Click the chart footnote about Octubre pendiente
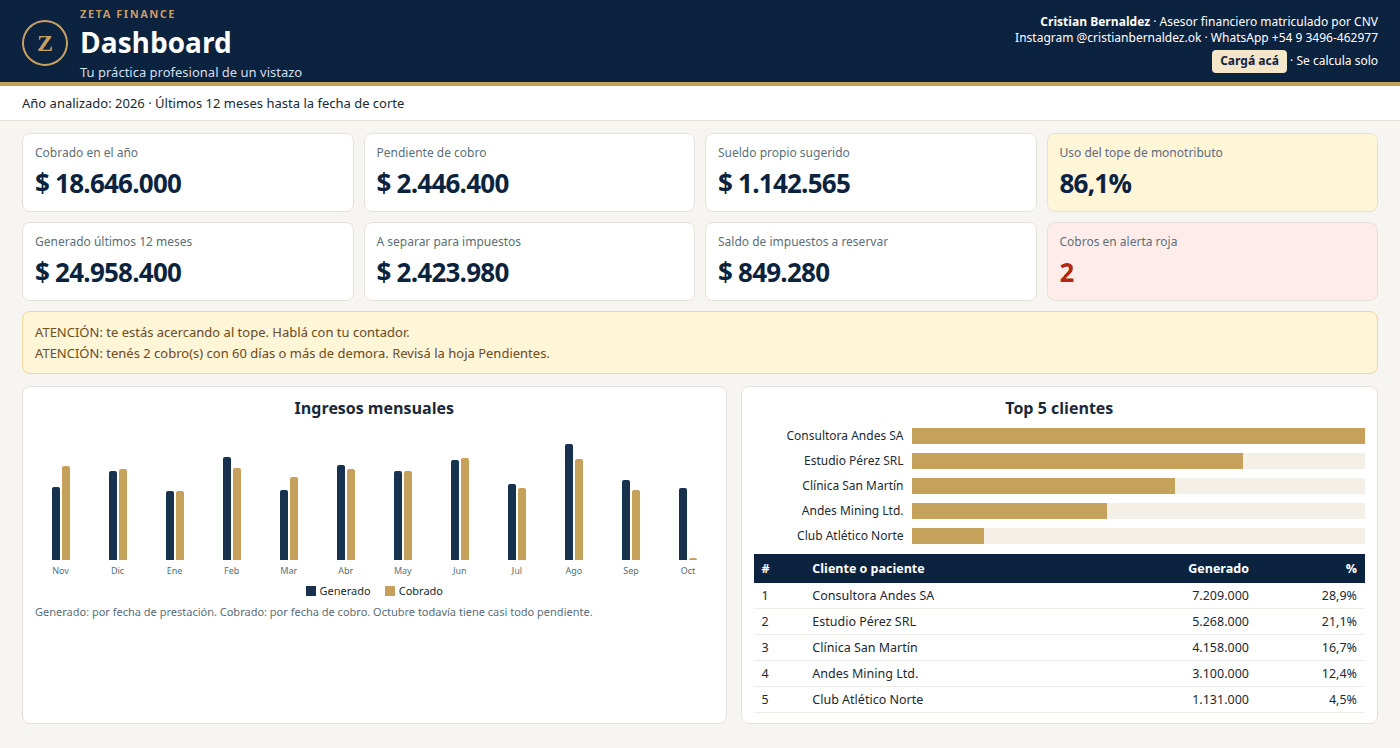The width and height of the screenshot is (1400, 748). click(313, 612)
